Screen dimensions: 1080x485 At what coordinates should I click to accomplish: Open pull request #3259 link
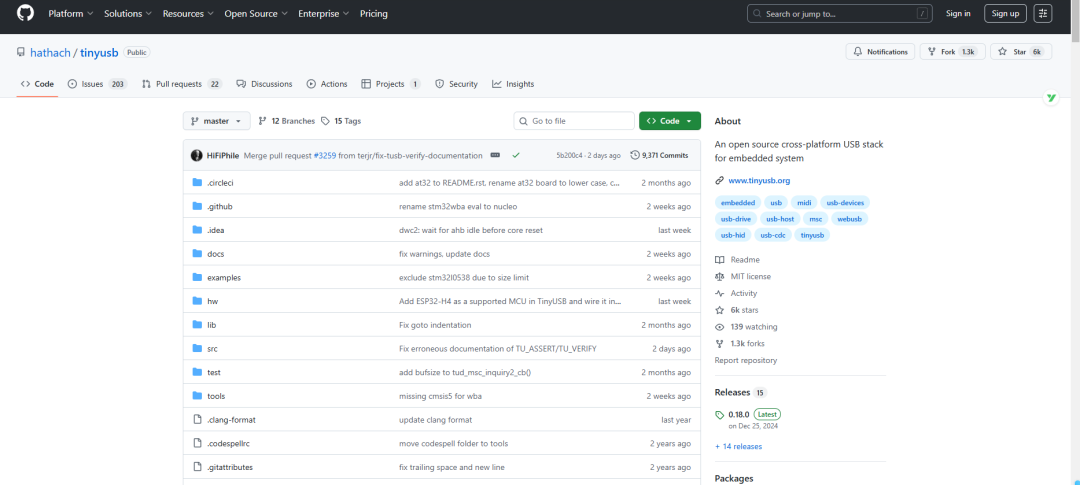coord(324,156)
